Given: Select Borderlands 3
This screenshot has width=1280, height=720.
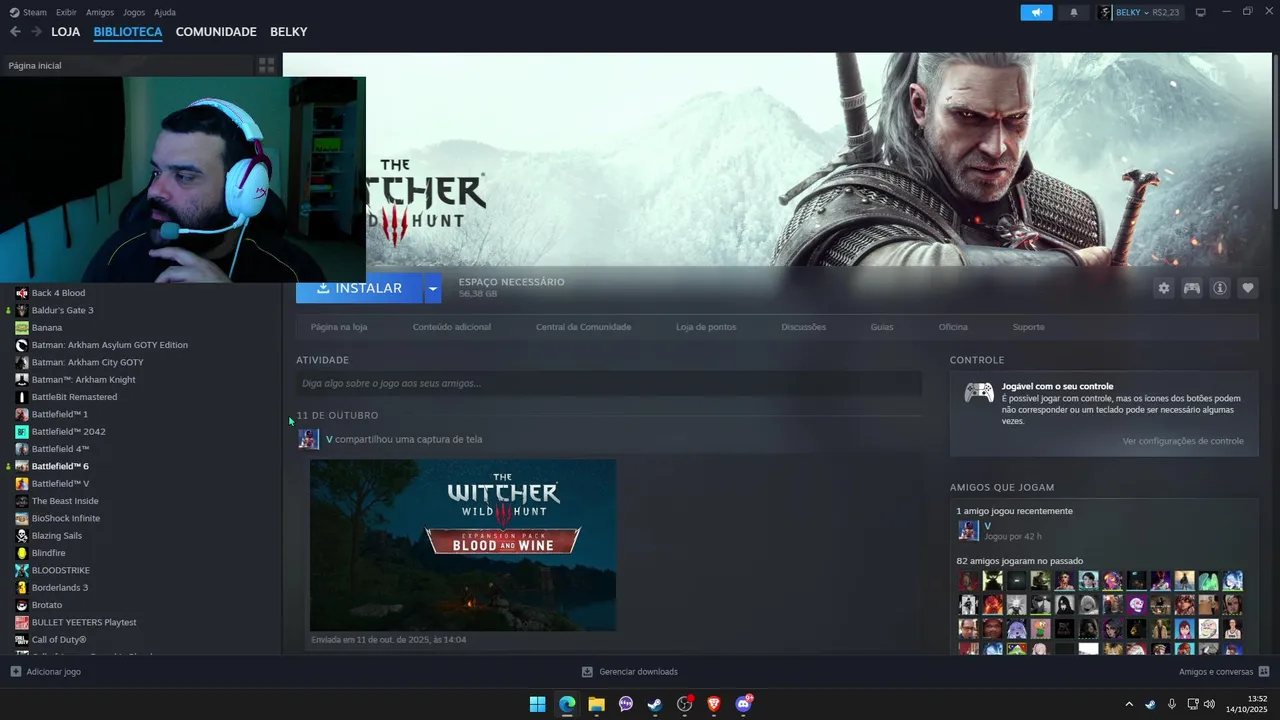Looking at the screenshot, I should (59, 587).
